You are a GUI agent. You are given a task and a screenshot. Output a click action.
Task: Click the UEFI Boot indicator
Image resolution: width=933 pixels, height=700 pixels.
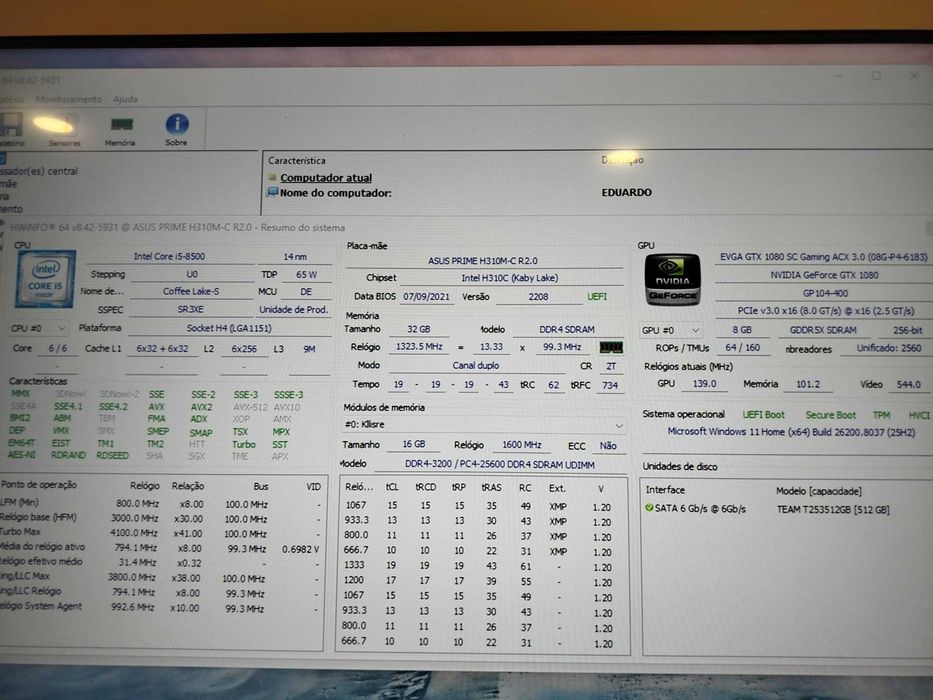[x=763, y=414]
